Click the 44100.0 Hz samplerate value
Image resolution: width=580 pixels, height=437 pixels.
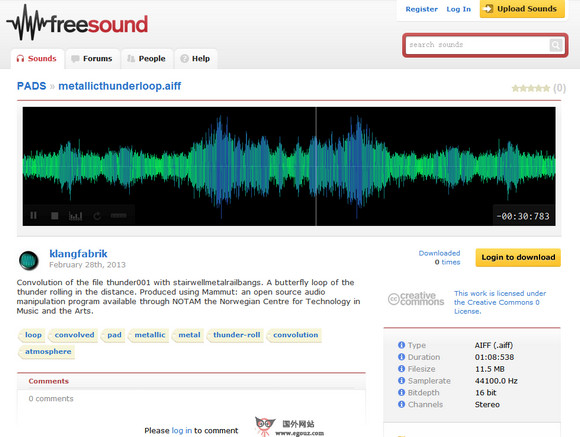496,381
